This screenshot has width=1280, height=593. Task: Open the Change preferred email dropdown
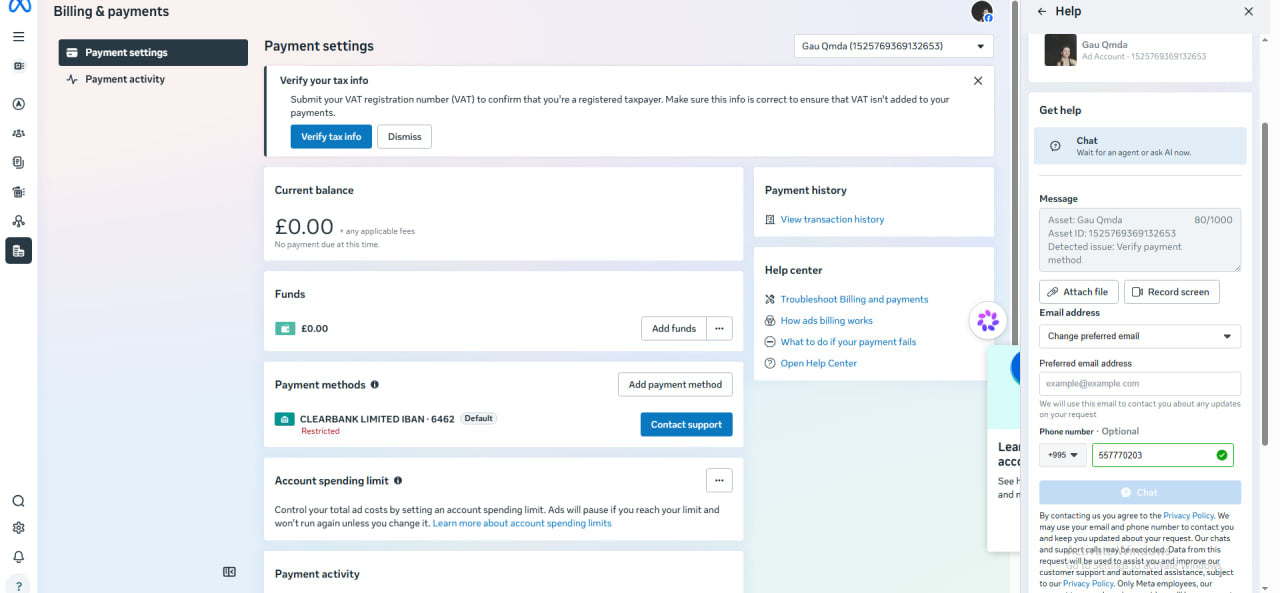[1140, 336]
